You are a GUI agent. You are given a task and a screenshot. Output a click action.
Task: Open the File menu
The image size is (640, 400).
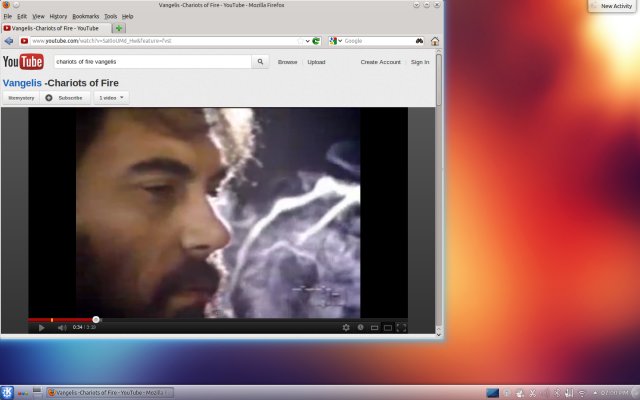tap(8, 16)
